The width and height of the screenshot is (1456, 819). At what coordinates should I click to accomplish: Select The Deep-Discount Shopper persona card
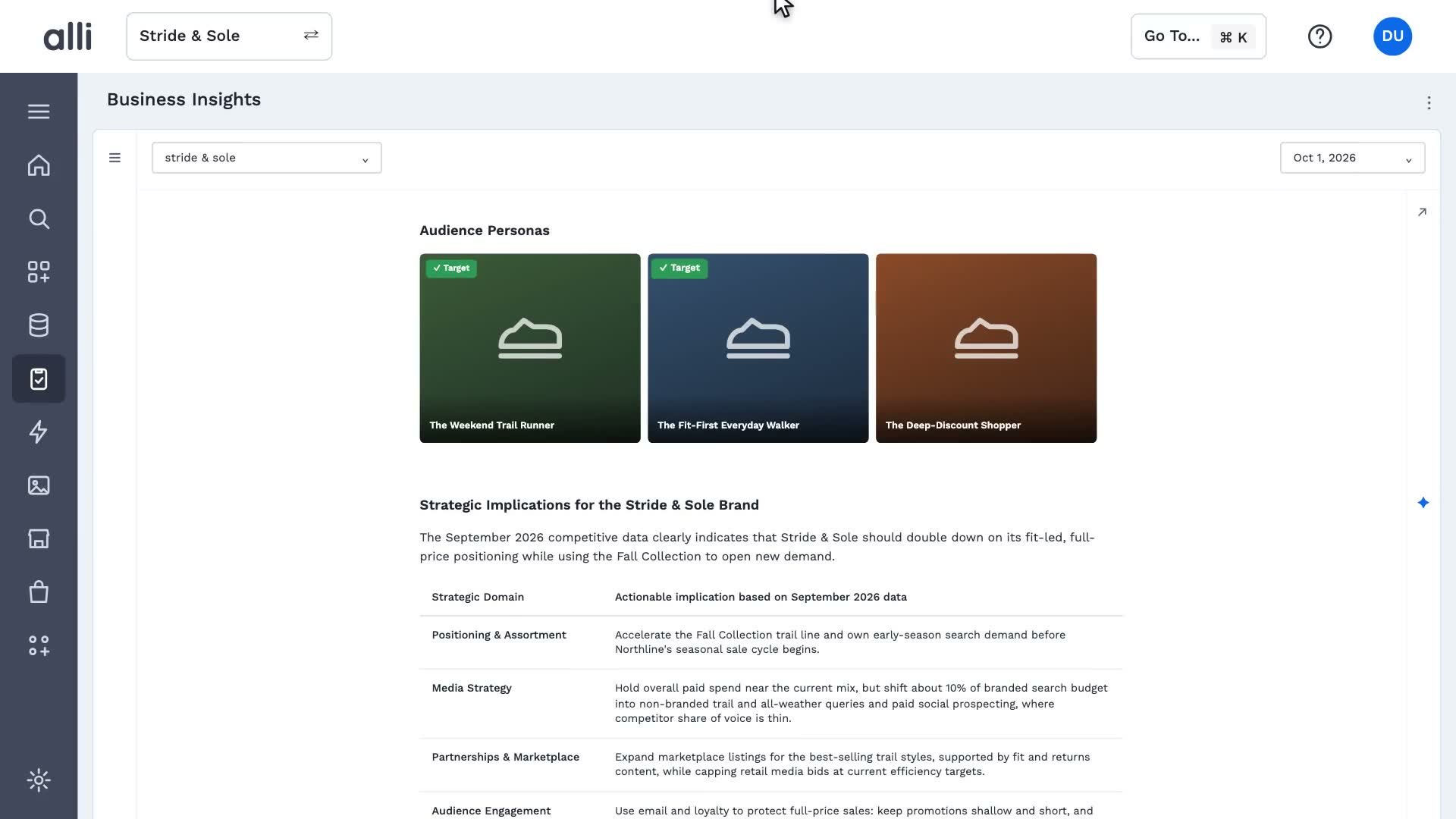(986, 348)
